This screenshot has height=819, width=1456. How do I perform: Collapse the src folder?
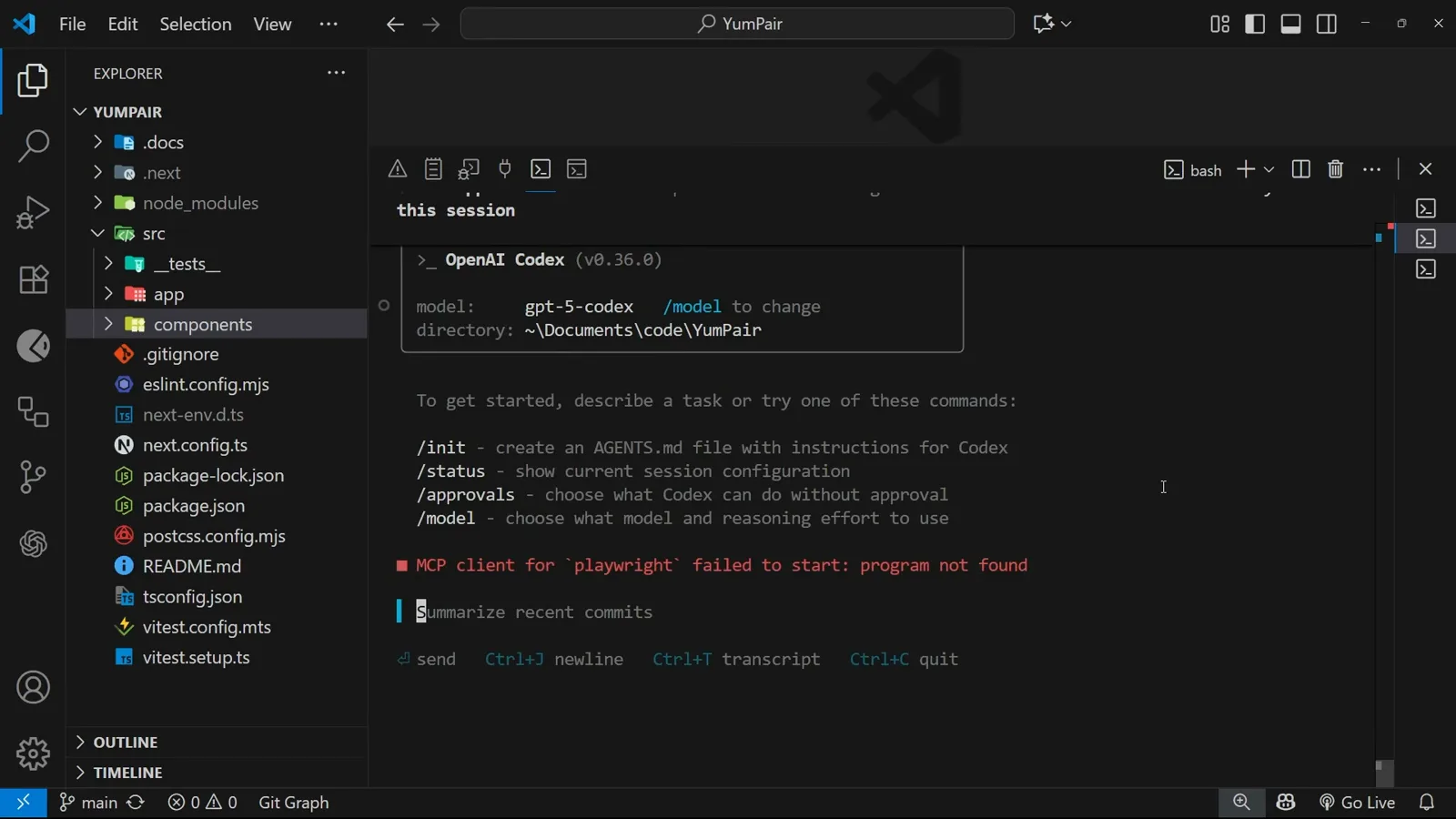click(x=217, y=234)
